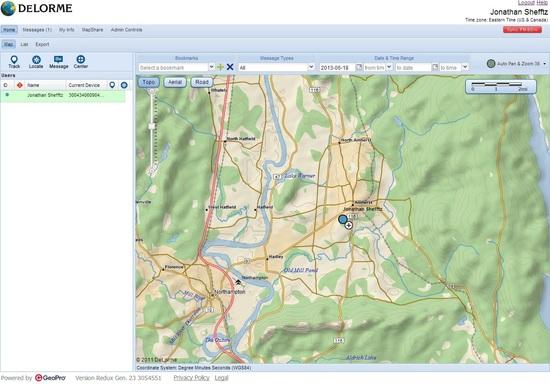Open the Admin Controls tab
Viewport: 550px width, 384px height.
pyautogui.click(x=126, y=30)
